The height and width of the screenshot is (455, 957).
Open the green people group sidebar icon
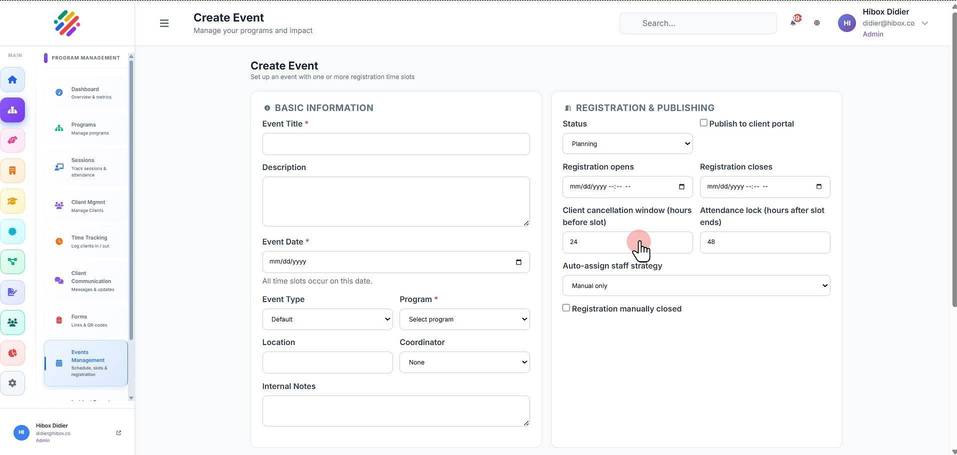coord(12,322)
